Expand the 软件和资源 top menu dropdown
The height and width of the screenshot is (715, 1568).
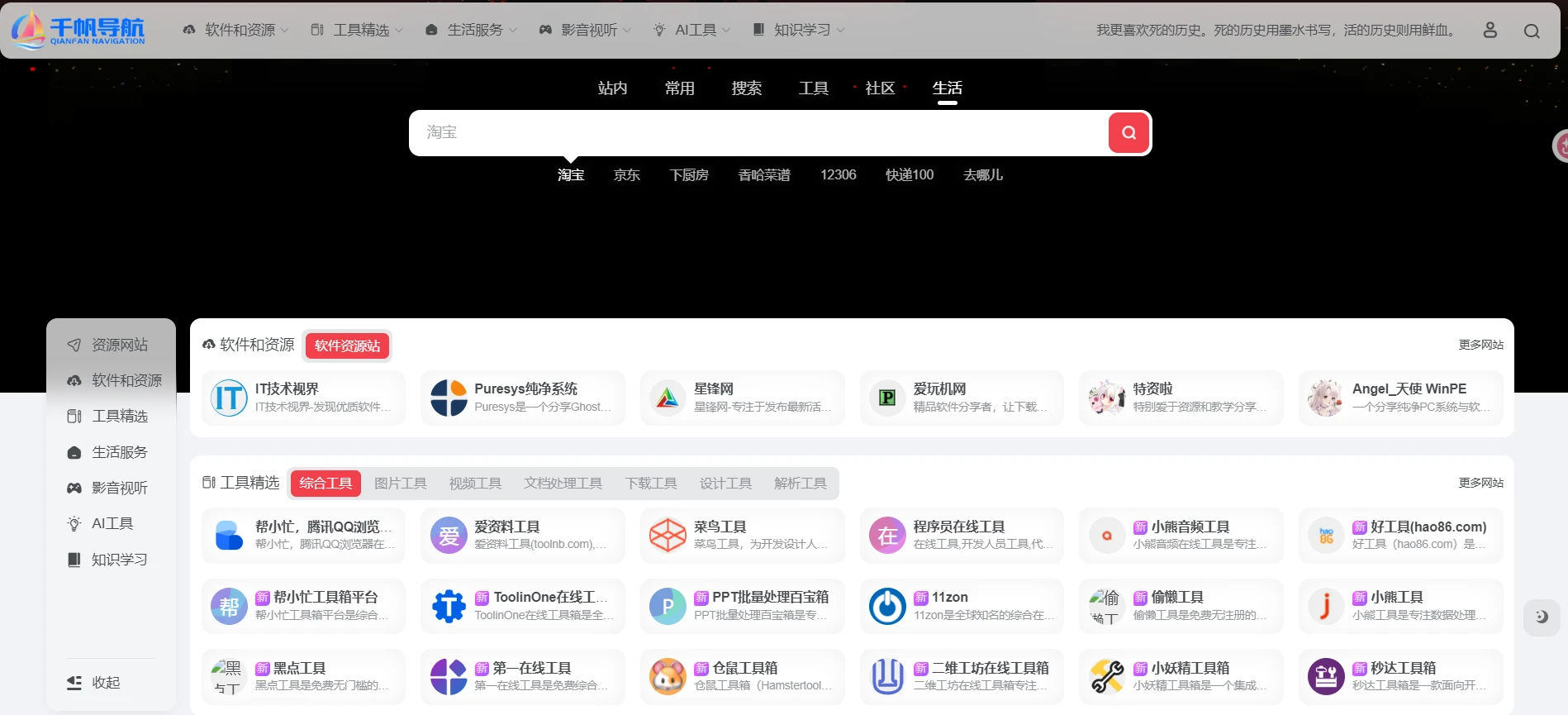pos(235,31)
